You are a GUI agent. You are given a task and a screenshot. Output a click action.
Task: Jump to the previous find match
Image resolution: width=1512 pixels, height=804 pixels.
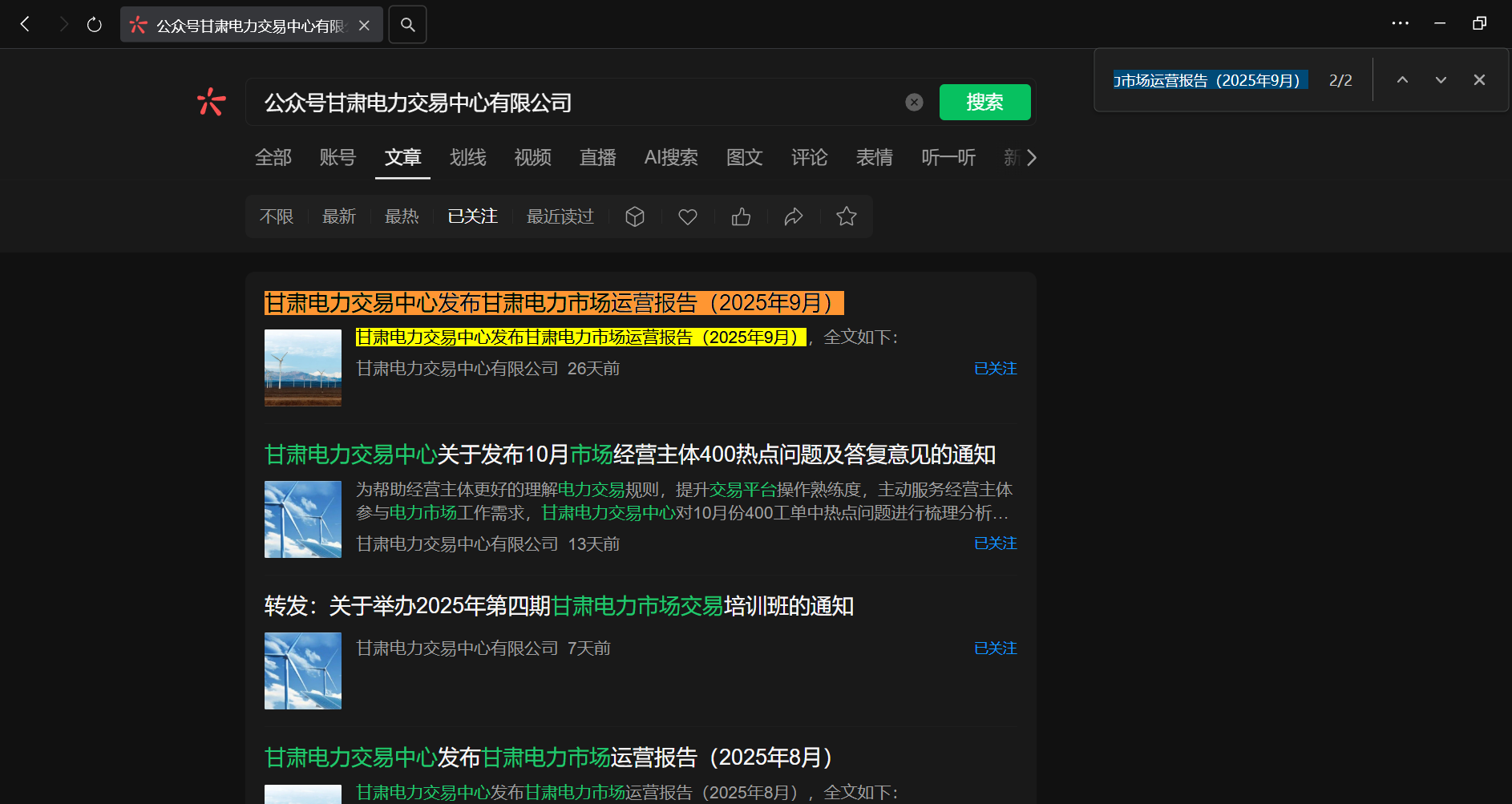[x=1402, y=80]
